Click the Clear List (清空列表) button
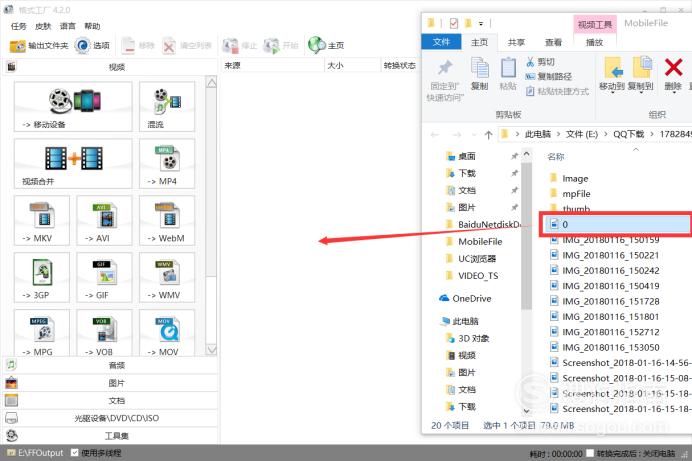 187,45
